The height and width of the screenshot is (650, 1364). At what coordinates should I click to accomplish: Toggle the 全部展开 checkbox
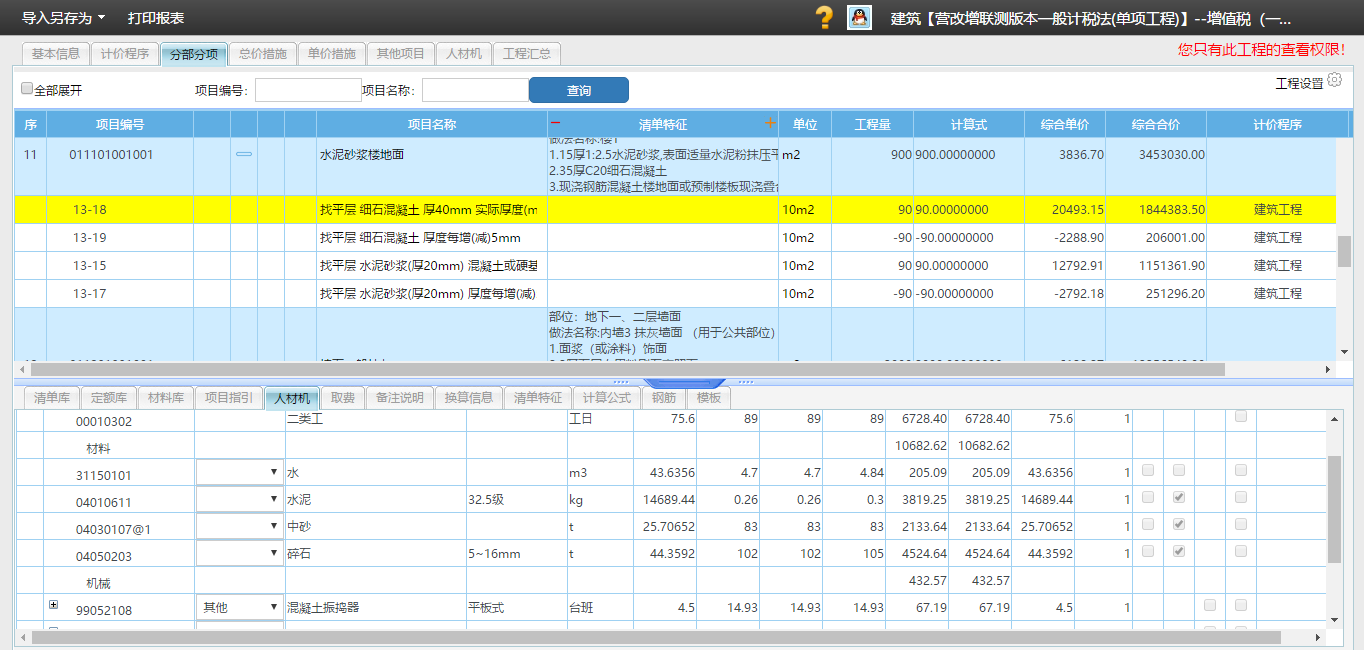tap(27, 88)
